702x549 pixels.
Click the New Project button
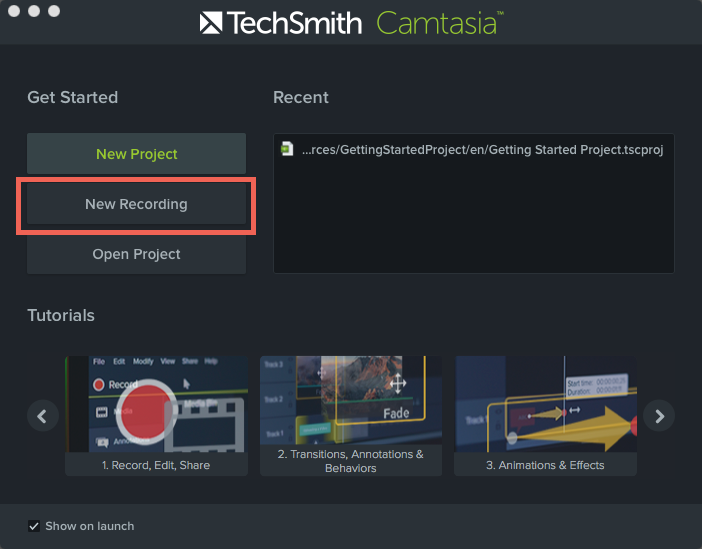(x=137, y=154)
